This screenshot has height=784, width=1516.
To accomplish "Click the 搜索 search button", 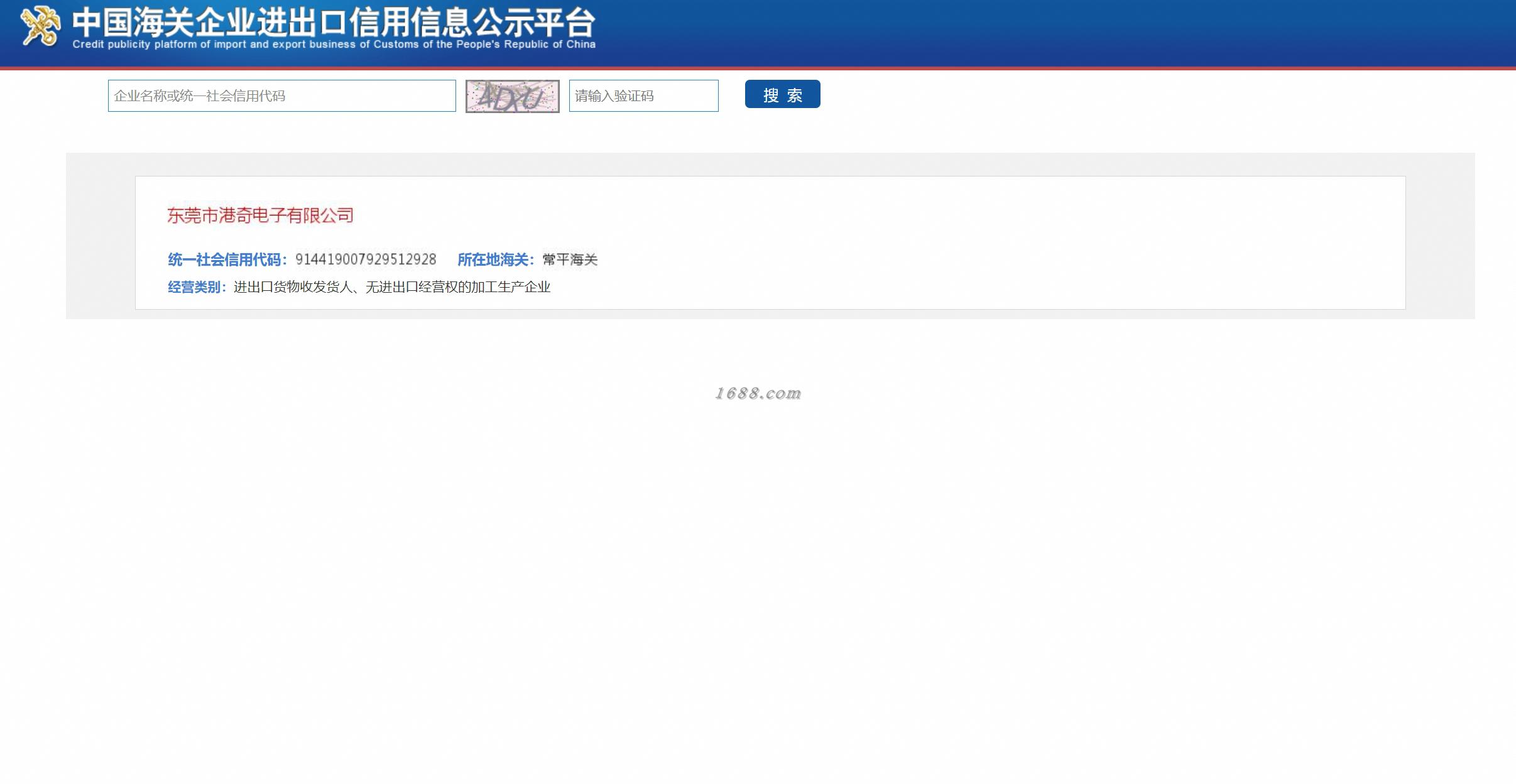I will click(782, 94).
